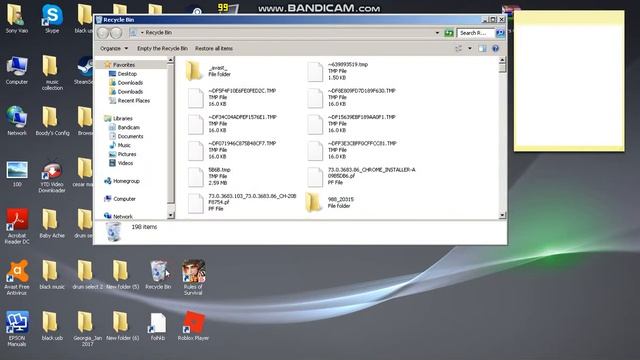Click the Change your view icon
Image resolution: width=640 pixels, height=360 pixels.
click(x=459, y=49)
